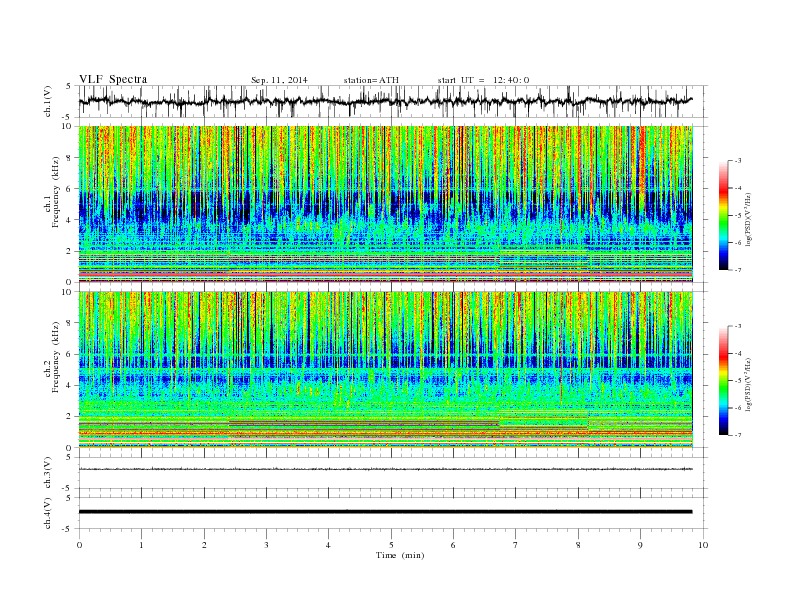Click the "-3" label on ch.1 color bar

pyautogui.click(x=738, y=161)
